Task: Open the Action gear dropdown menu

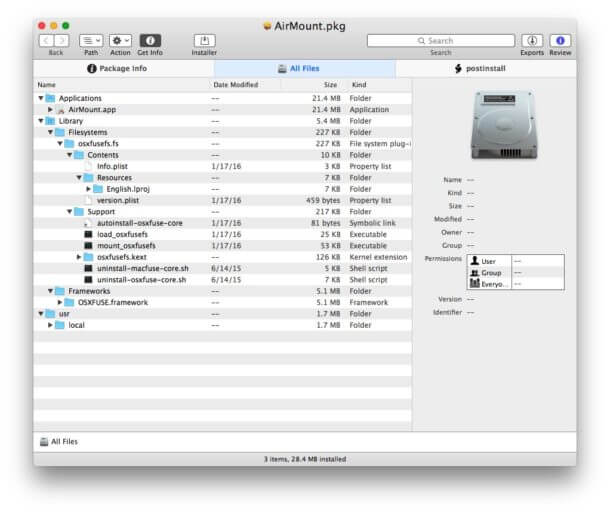Action: pos(120,41)
